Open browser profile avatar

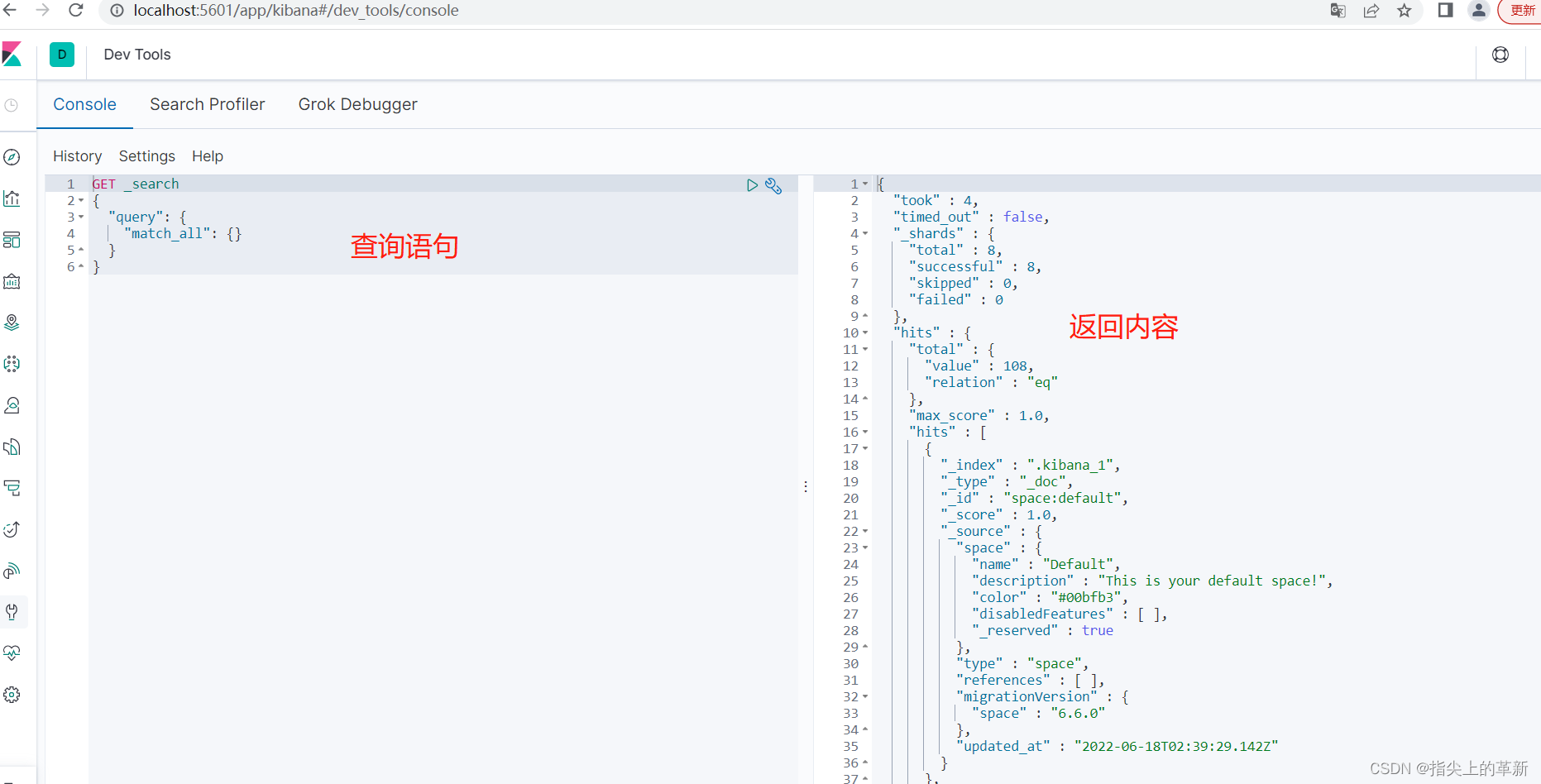1478,10
